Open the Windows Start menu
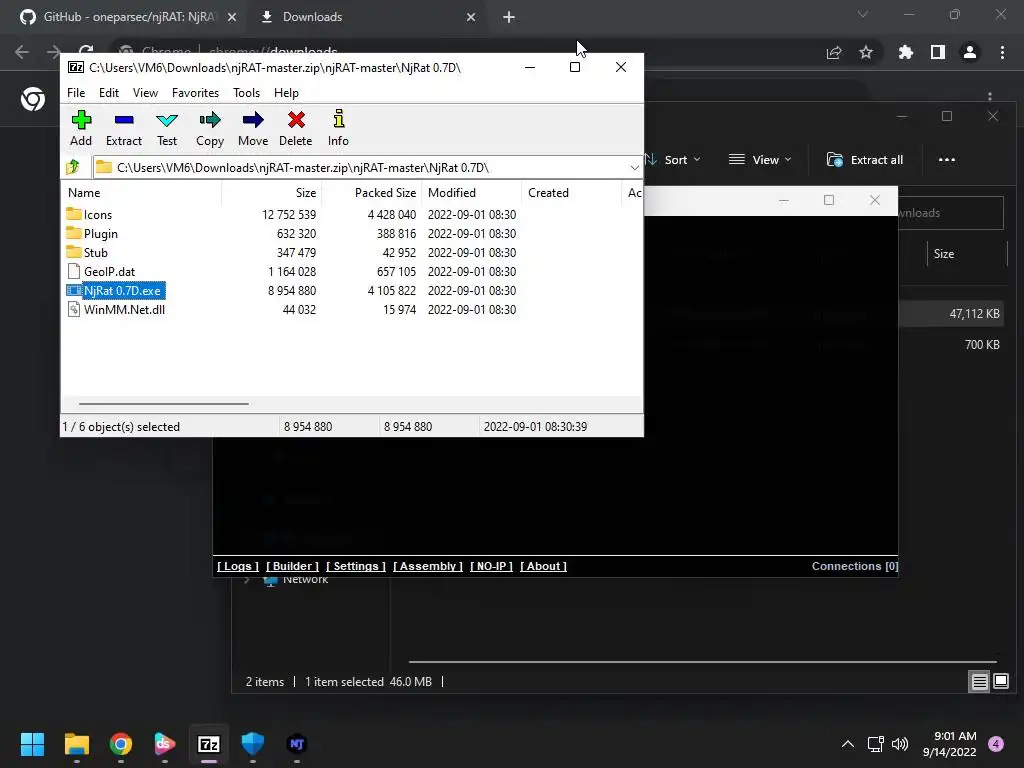Screen dimensions: 1024x768 32,744
